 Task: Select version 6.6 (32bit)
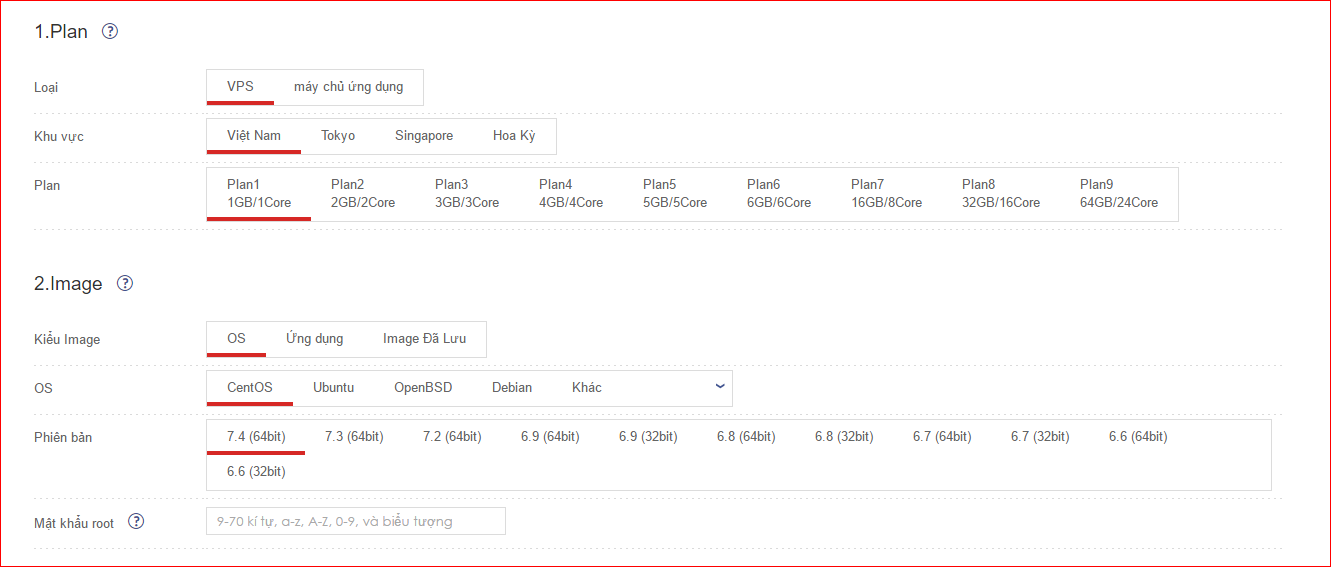[x=256, y=472]
